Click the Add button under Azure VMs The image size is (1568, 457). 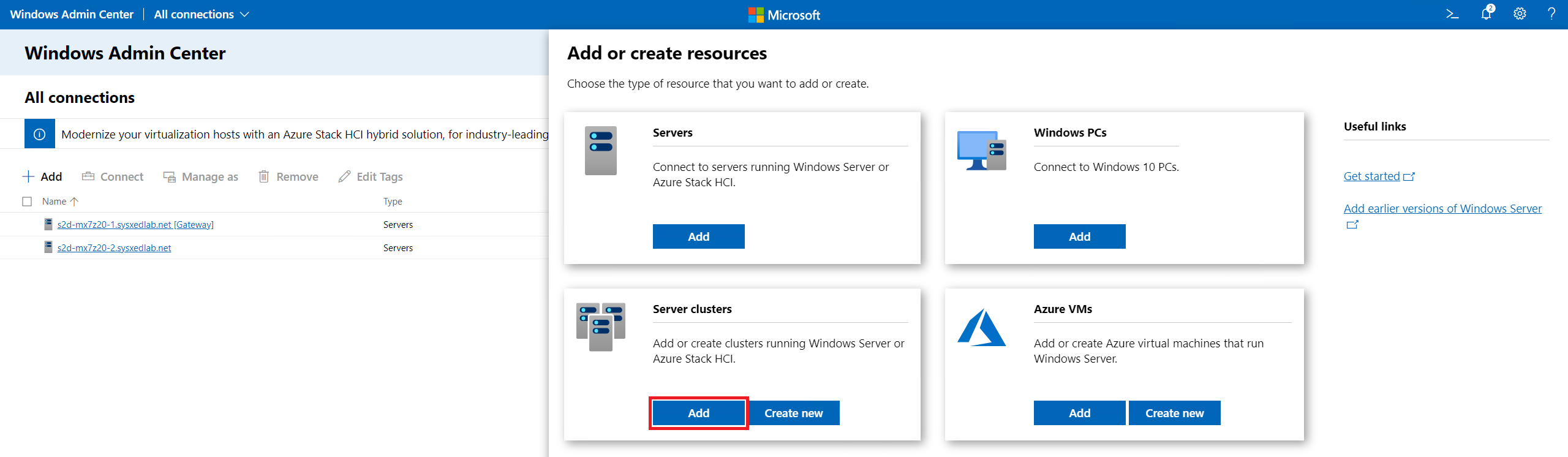1080,413
